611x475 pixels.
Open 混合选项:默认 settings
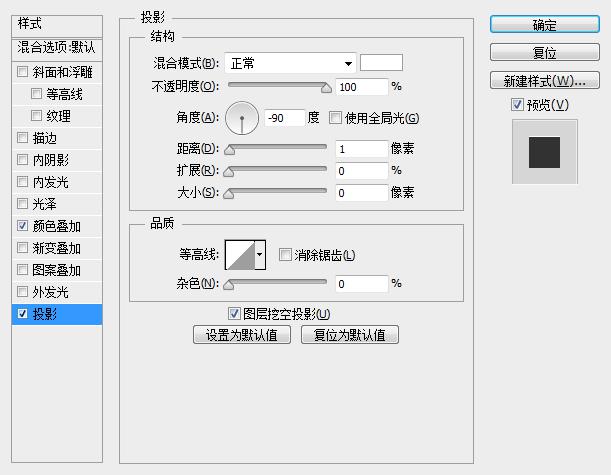pos(57,48)
